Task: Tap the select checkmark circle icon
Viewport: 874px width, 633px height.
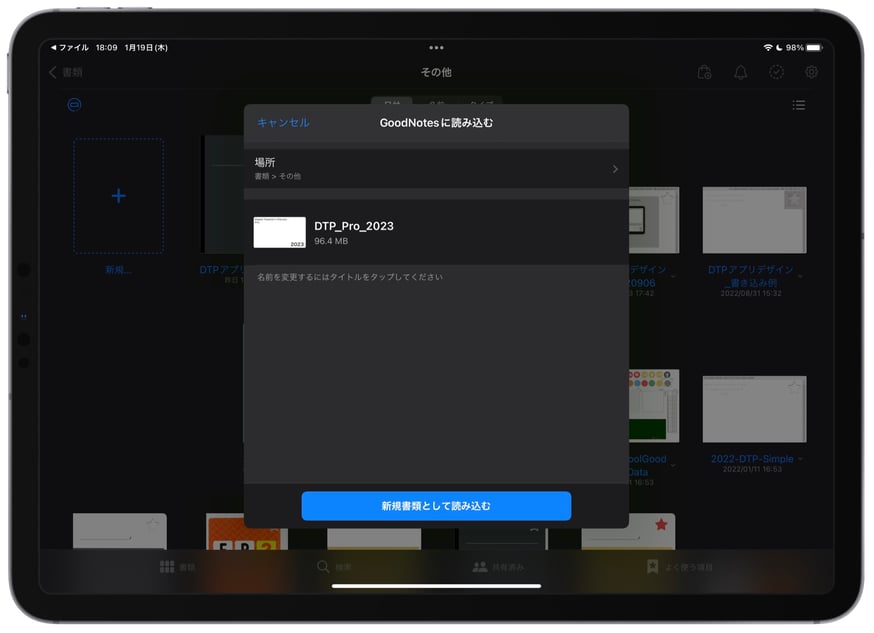Action: click(x=776, y=72)
